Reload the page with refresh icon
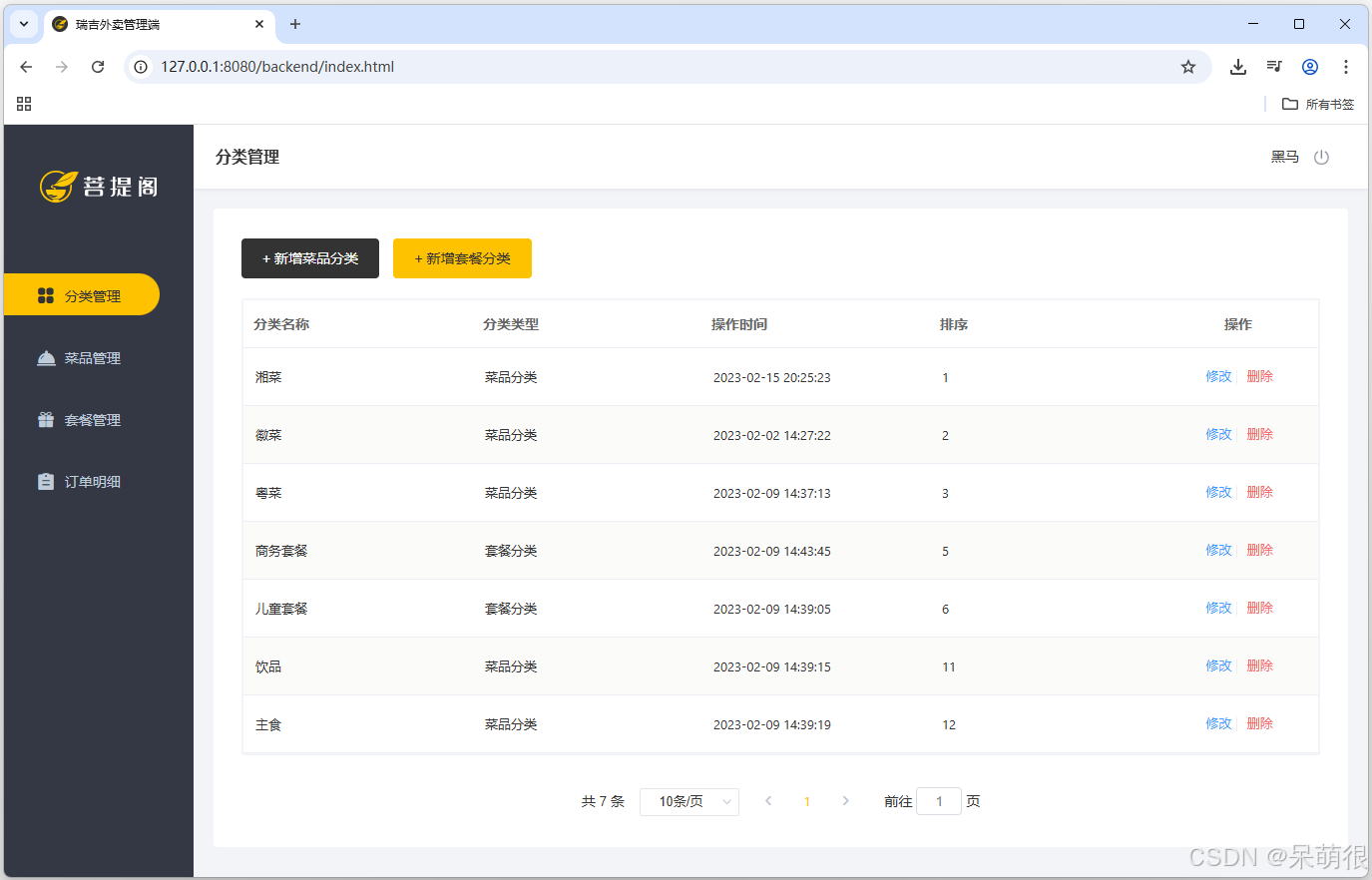Image resolution: width=1372 pixels, height=880 pixels. tap(98, 67)
